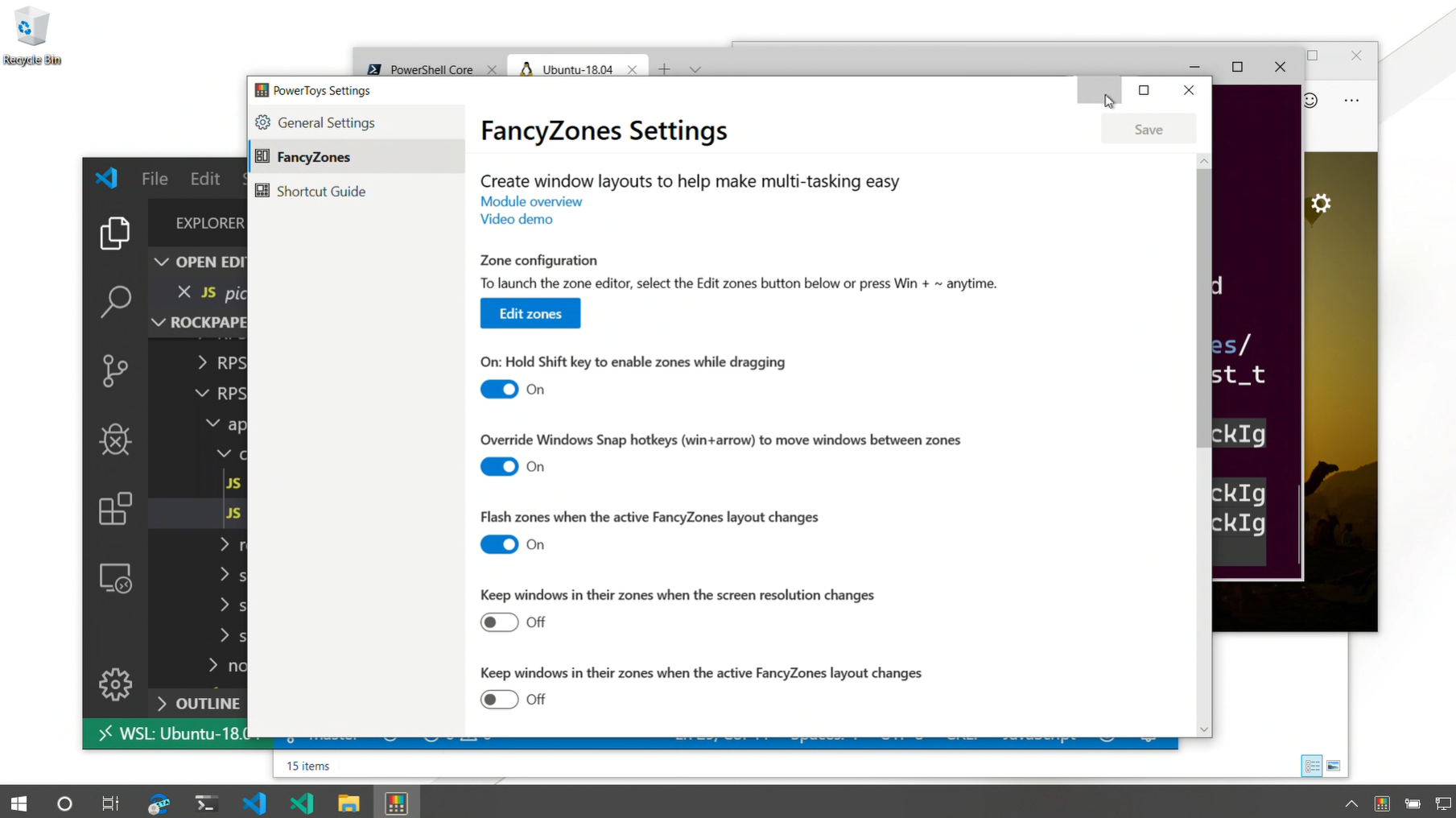Screen dimensions: 1456x818
Task: Select the Ubuntu-18.04 terminal tab
Action: point(577,69)
